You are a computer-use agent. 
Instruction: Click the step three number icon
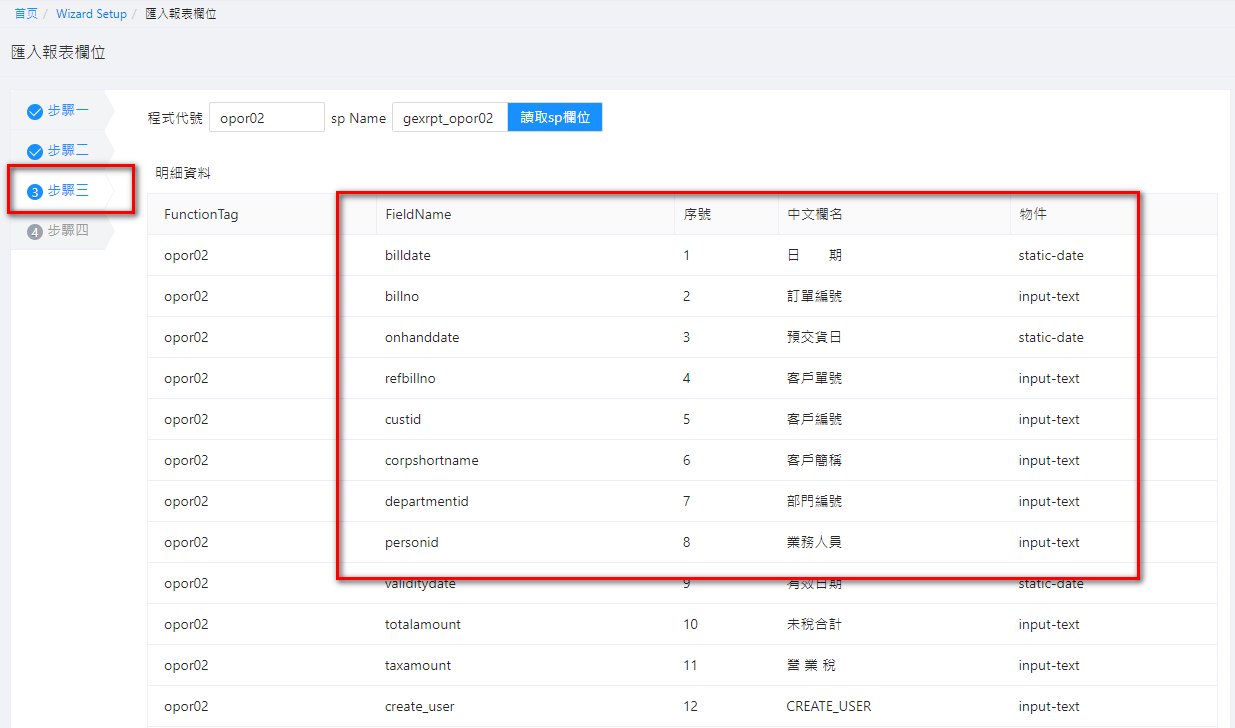coord(35,192)
